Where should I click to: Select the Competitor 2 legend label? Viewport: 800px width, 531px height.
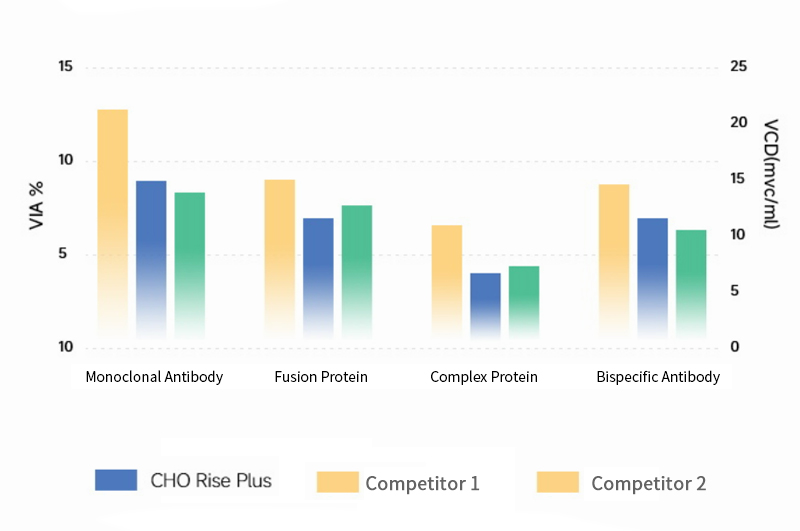tap(648, 484)
